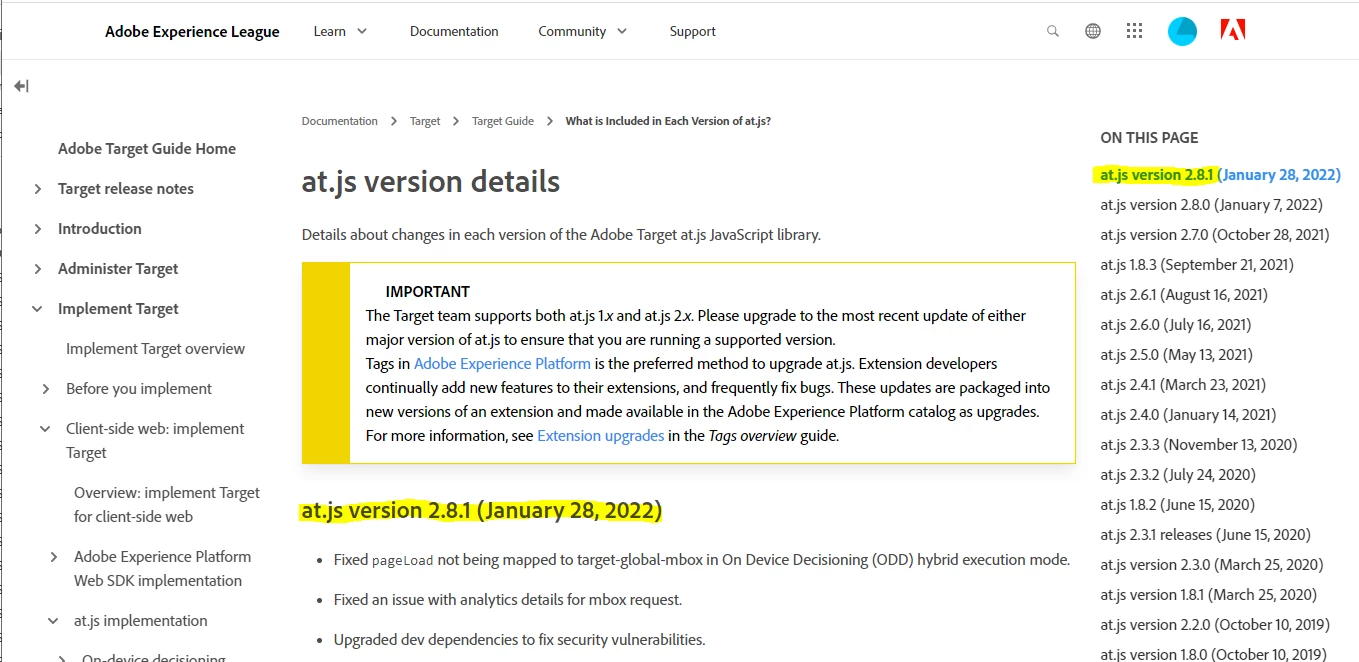
Task: Expand Before you implement chevron
Action: click(46, 389)
